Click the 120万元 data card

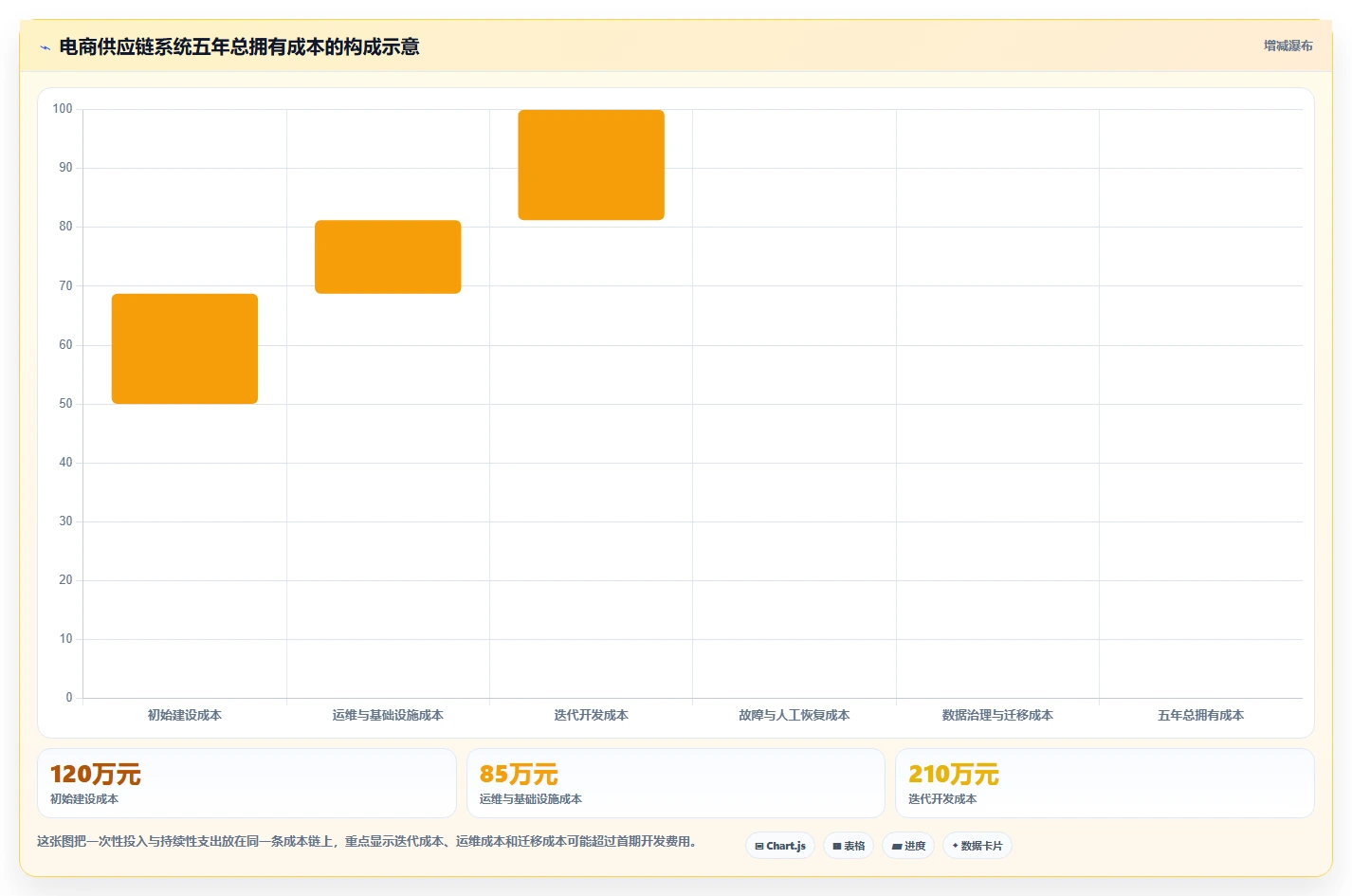[247, 783]
